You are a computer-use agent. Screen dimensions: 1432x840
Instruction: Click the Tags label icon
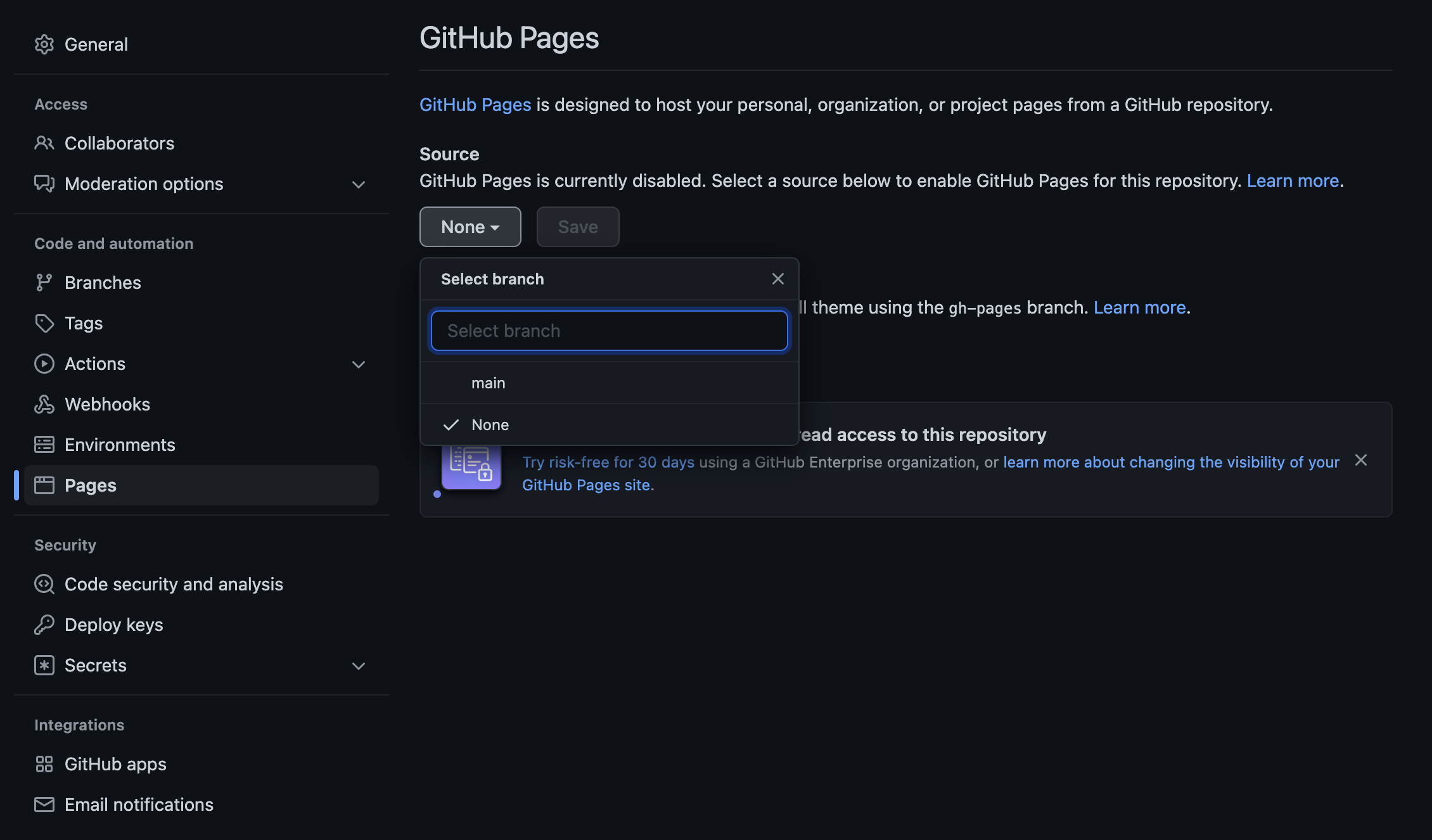coord(44,323)
